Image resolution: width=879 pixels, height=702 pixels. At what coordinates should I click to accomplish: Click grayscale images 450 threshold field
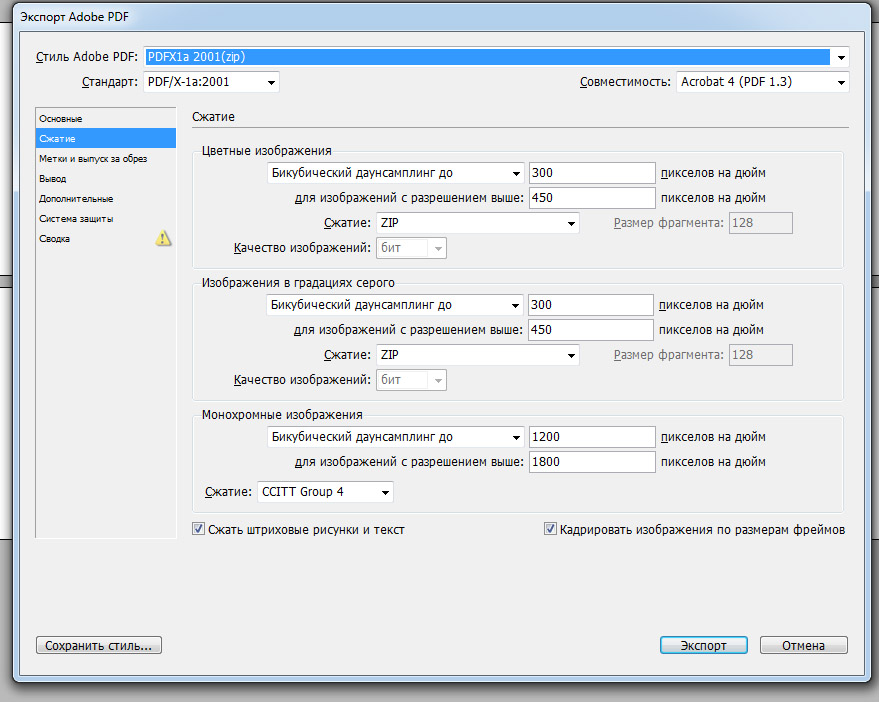click(x=590, y=330)
